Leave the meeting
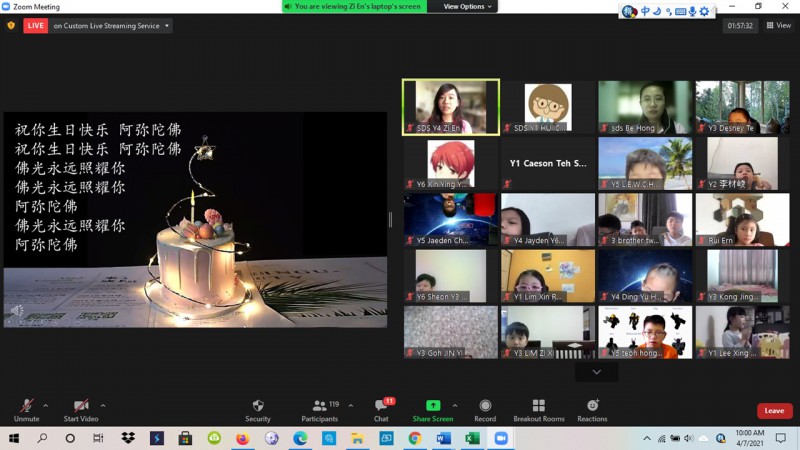This screenshot has width=800, height=450. (774, 411)
